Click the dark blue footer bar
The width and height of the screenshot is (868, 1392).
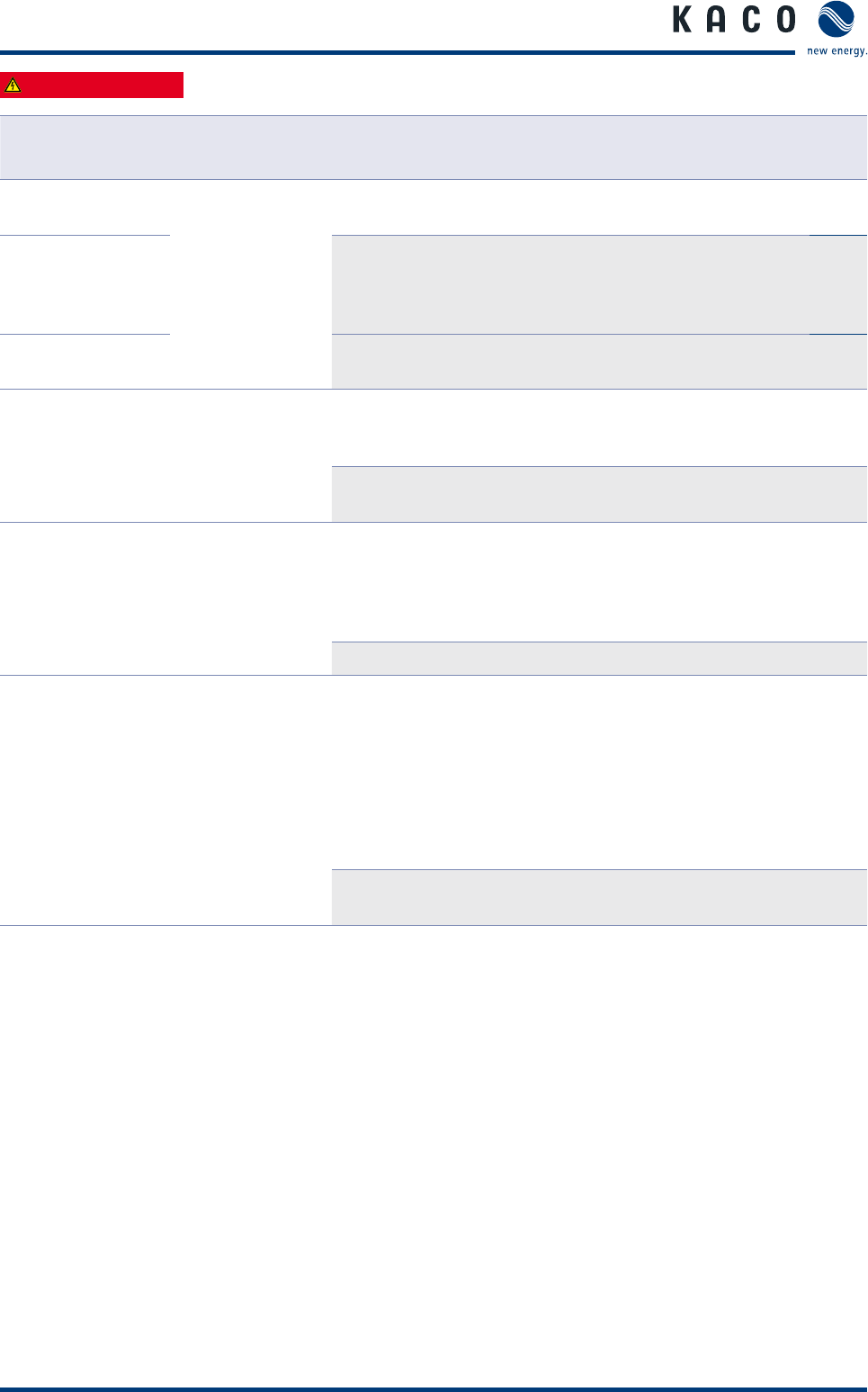click(x=434, y=1389)
